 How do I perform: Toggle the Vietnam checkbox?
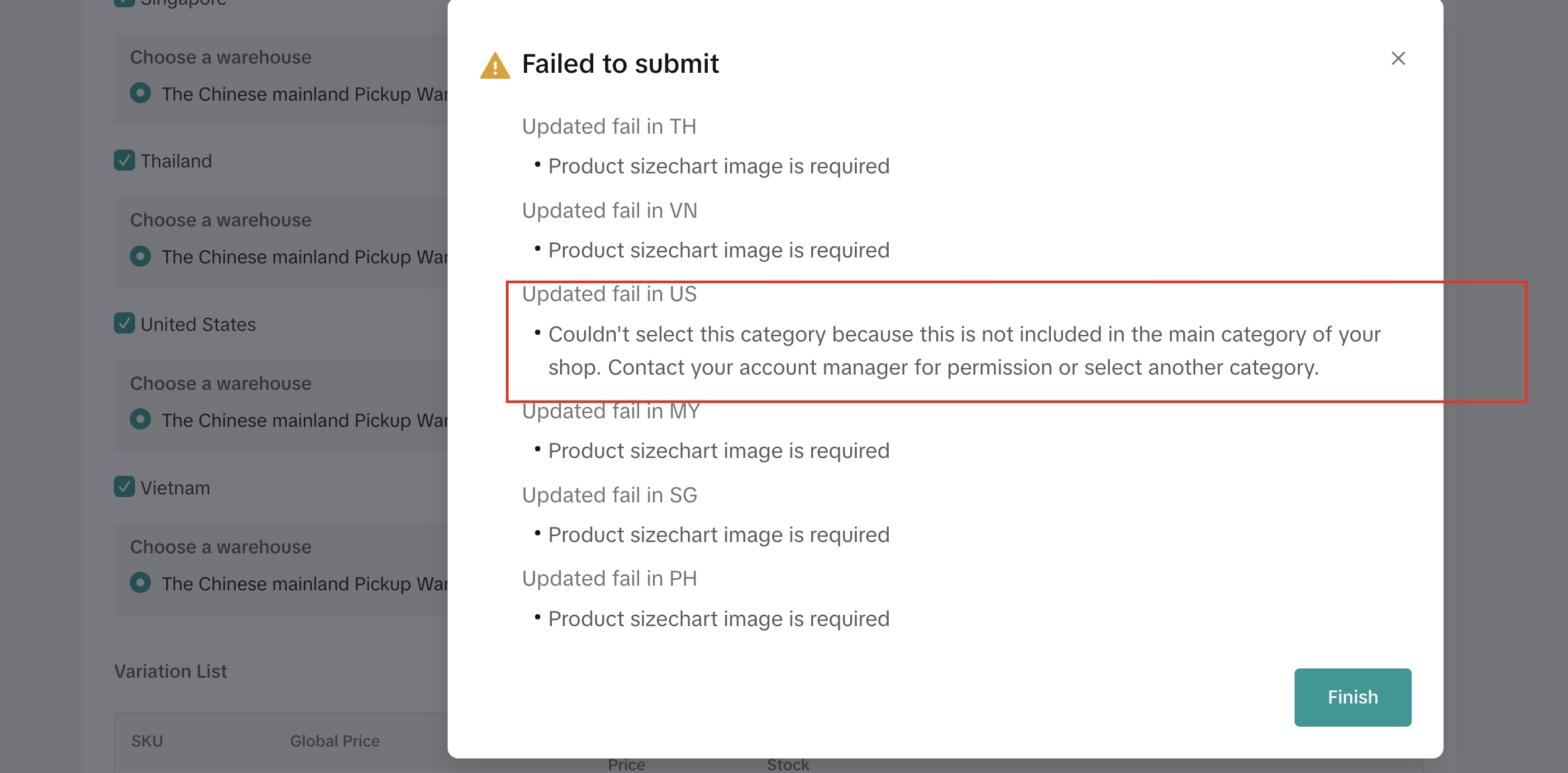tap(124, 487)
